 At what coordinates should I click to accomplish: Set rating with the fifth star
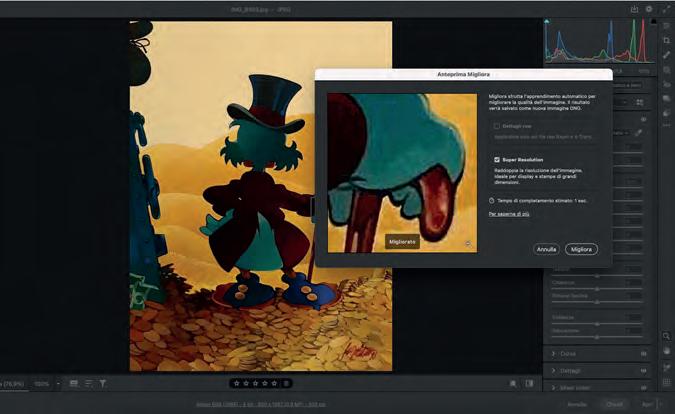[274, 383]
